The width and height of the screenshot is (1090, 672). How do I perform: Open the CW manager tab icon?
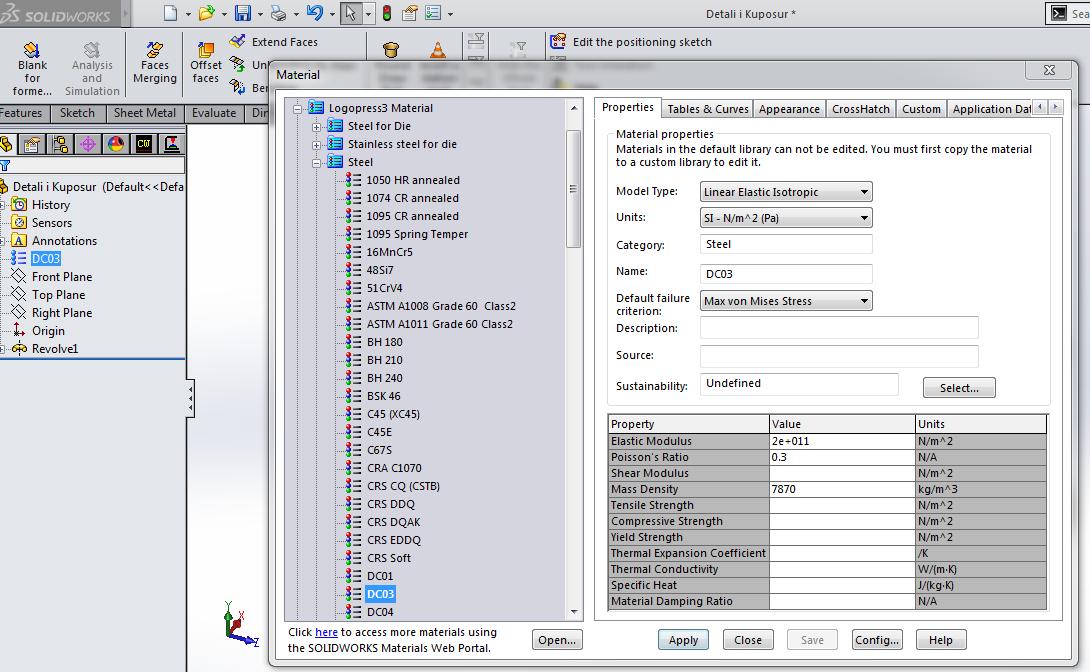click(144, 144)
